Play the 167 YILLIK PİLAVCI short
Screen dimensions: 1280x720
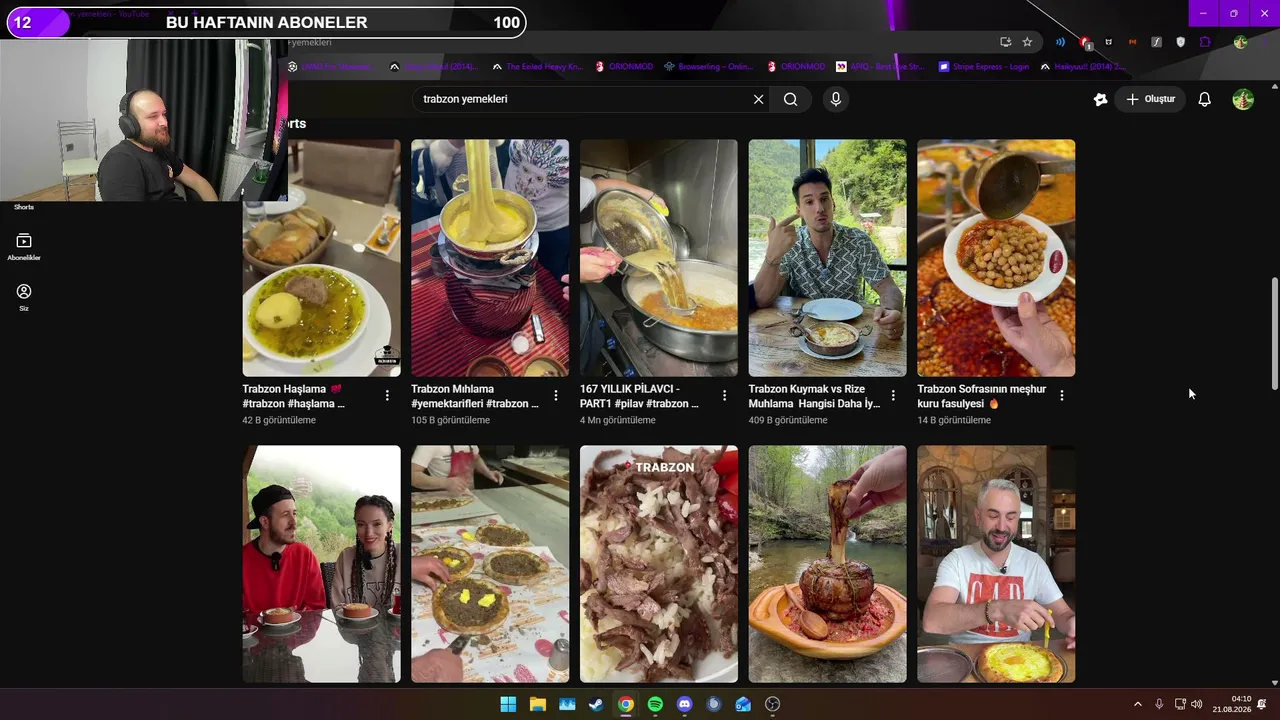click(659, 258)
